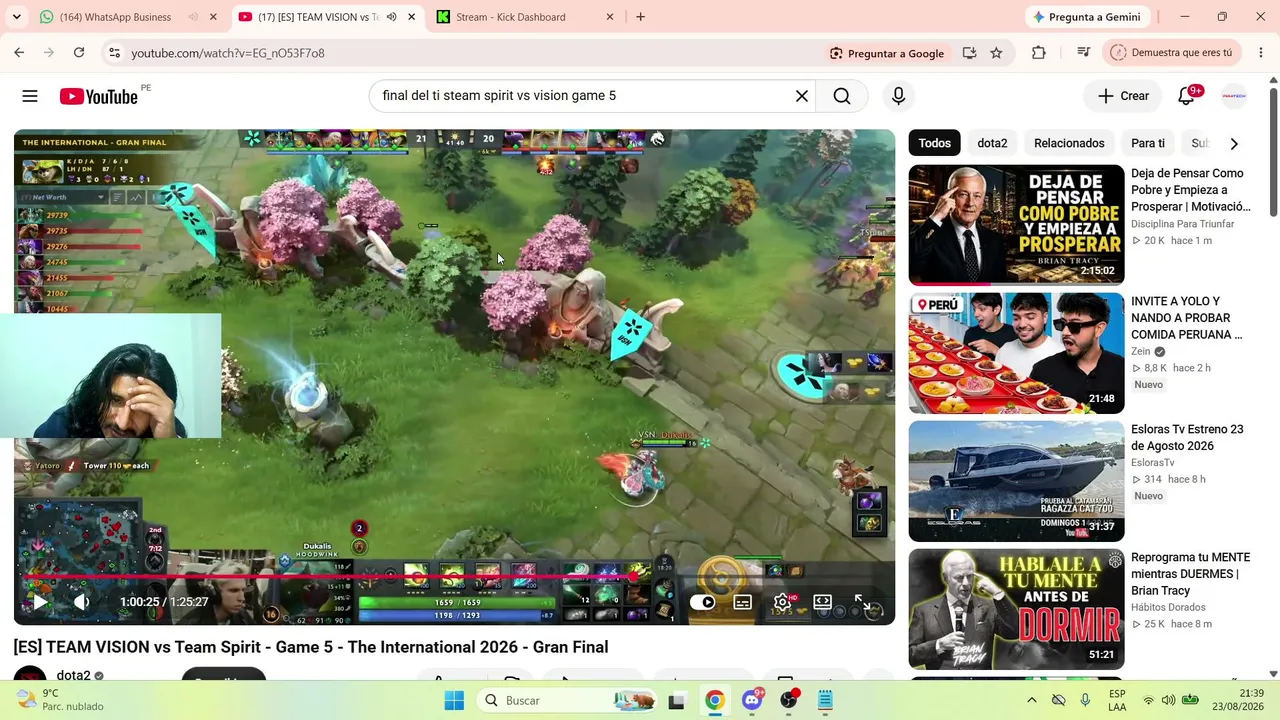
Task: Mute audio on the YouTube tab speaker icon
Action: [391, 17]
